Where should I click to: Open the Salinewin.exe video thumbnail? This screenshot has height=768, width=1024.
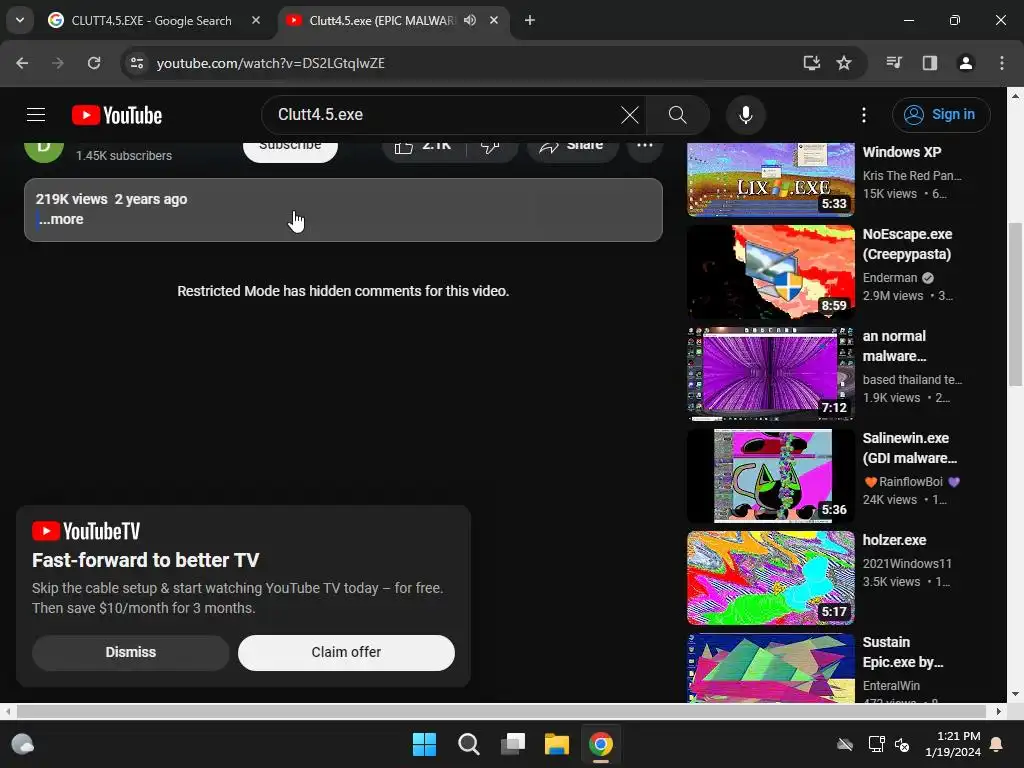click(x=771, y=475)
